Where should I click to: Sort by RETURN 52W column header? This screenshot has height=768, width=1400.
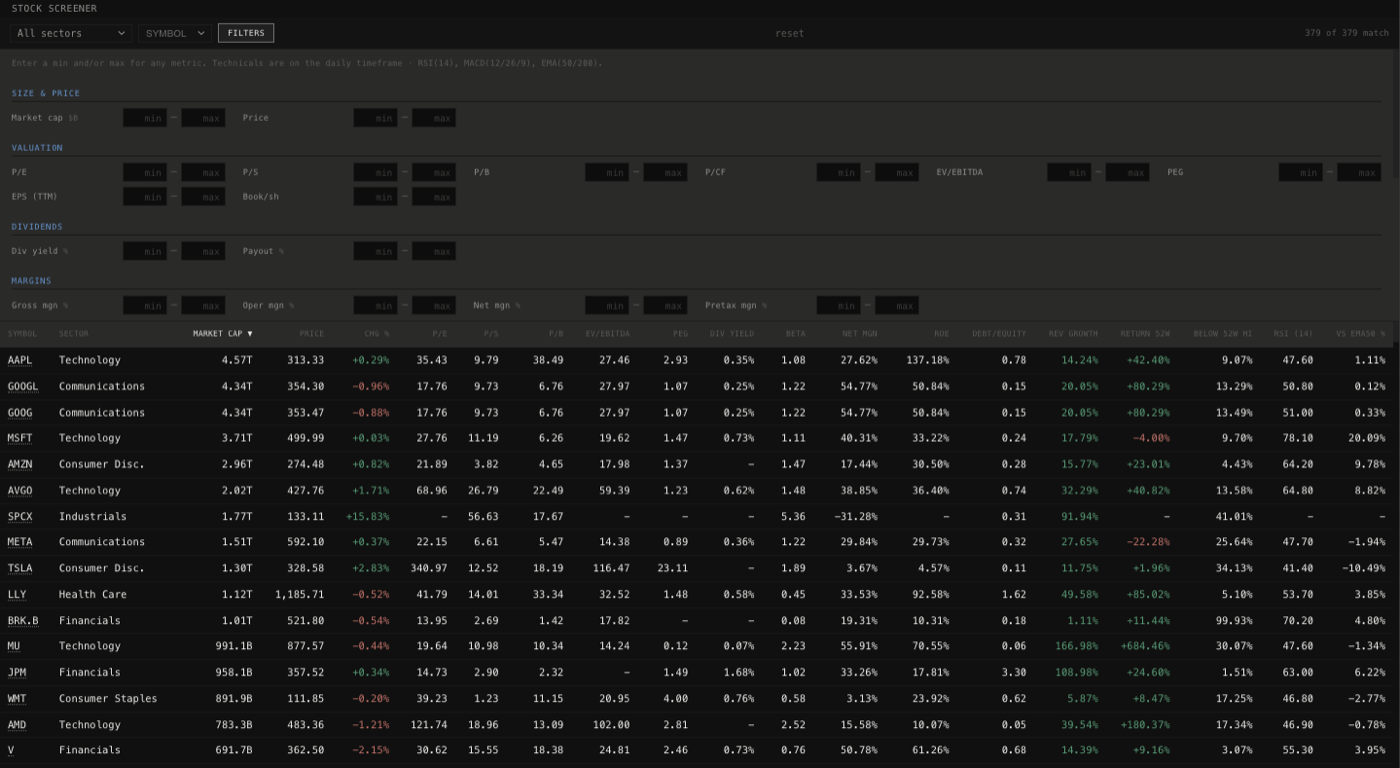1145,334
